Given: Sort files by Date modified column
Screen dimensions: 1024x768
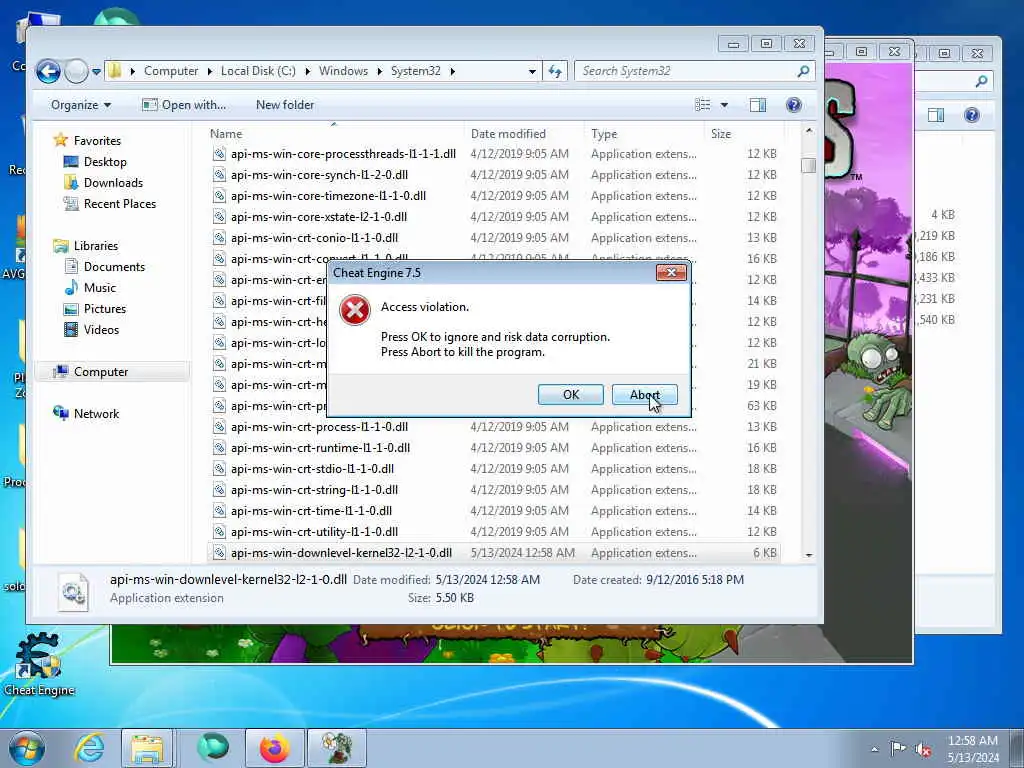Looking at the screenshot, I should pos(508,134).
